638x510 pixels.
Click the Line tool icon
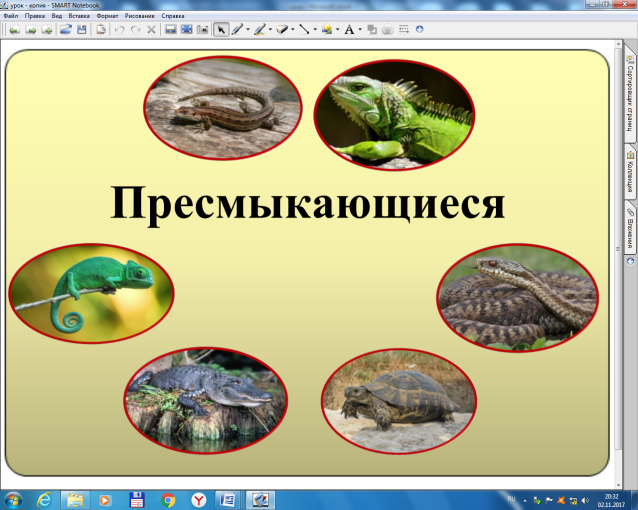(x=305, y=30)
